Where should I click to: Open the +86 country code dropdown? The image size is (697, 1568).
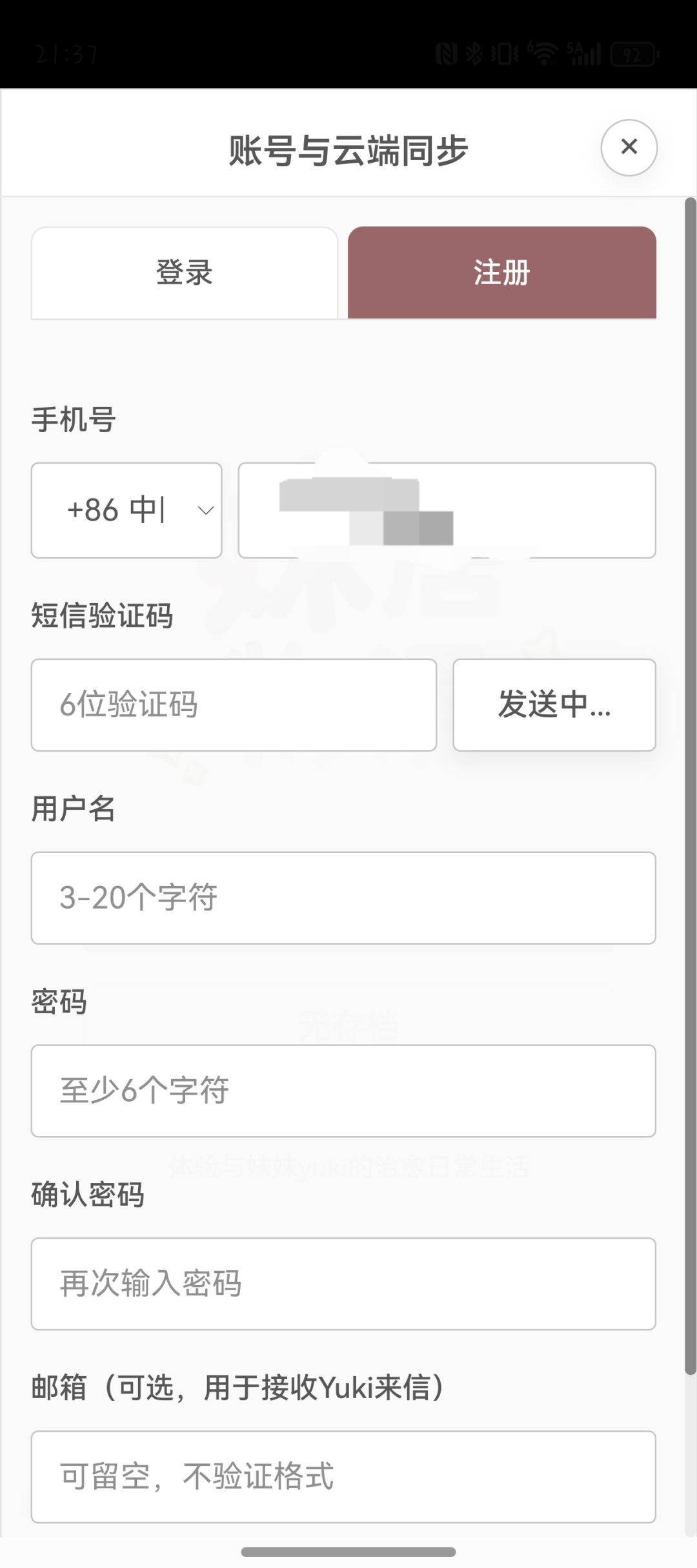(126, 510)
